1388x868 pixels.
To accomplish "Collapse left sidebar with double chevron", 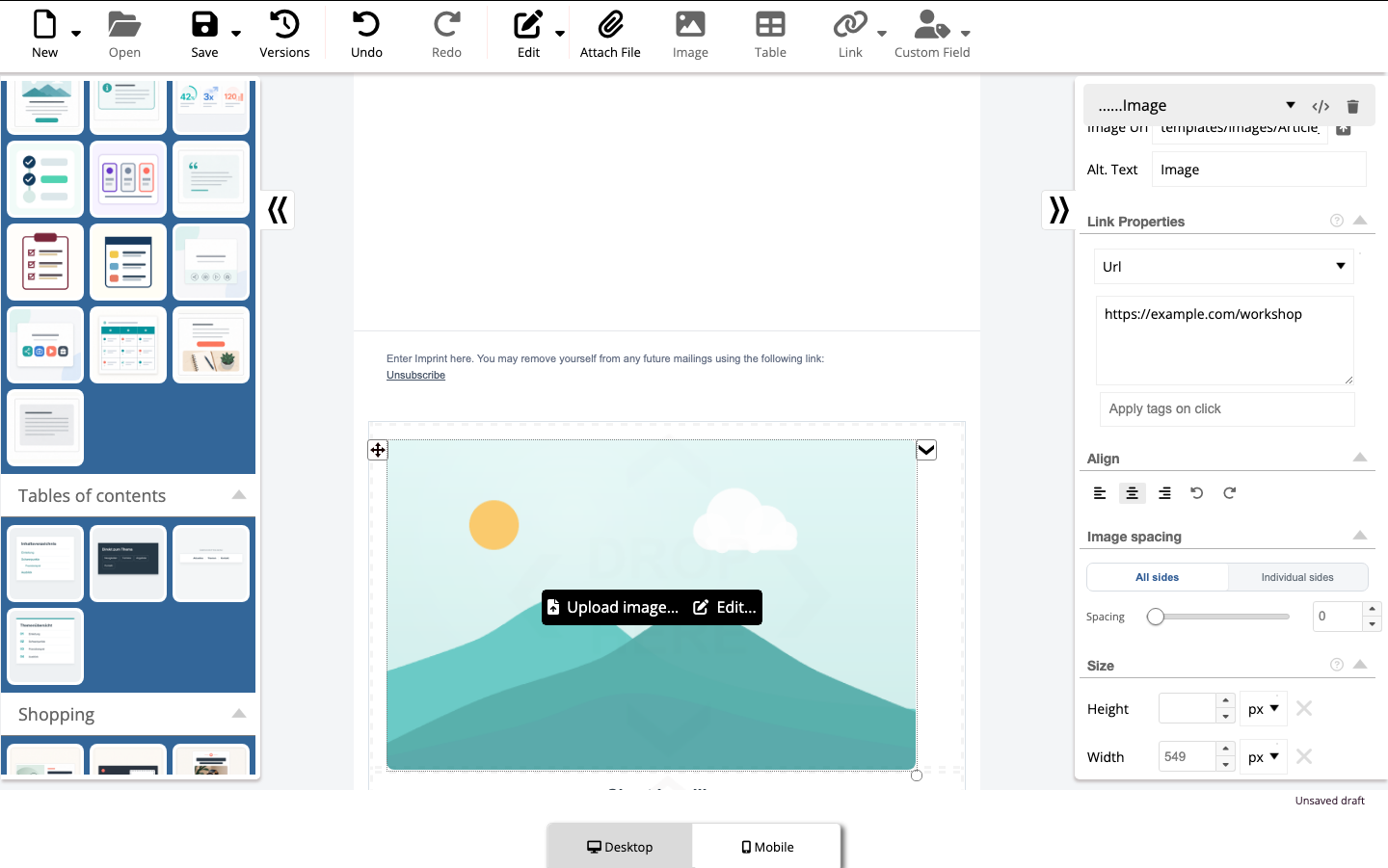I will click(278, 210).
